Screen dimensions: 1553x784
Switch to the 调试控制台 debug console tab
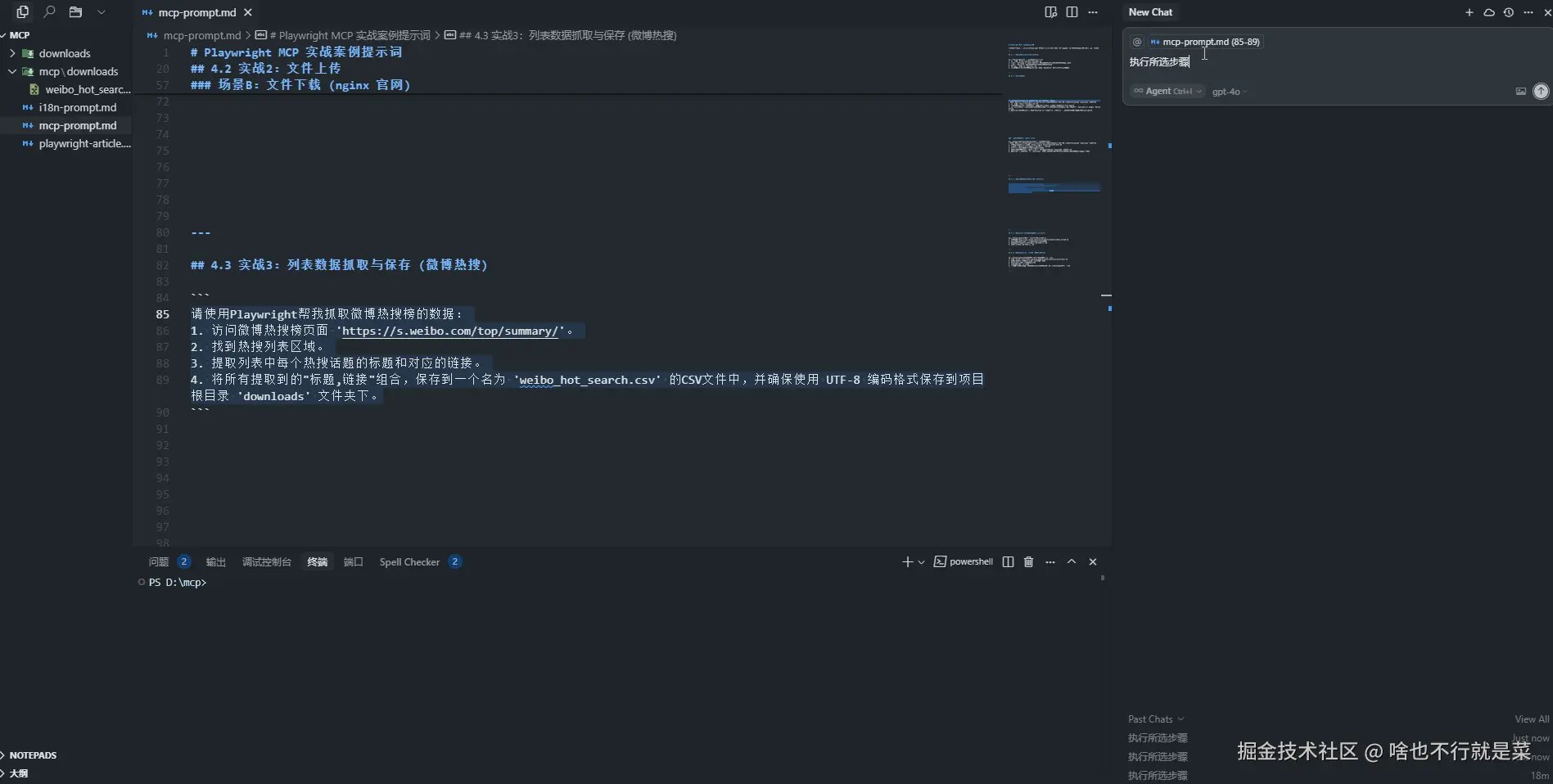(266, 561)
